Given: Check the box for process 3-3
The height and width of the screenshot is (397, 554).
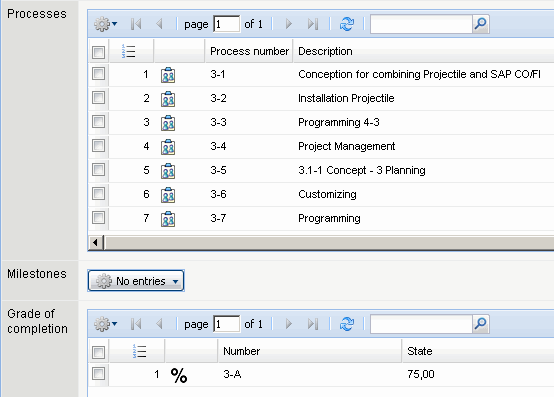Looking at the screenshot, I should [x=98, y=122].
